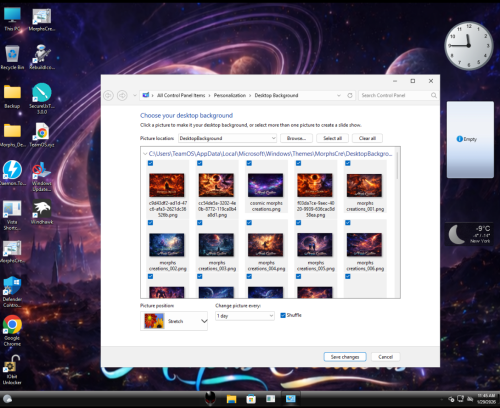This screenshot has width=500, height=408.
Task: Go to Personalization breadcrumb
Action: coord(230,95)
